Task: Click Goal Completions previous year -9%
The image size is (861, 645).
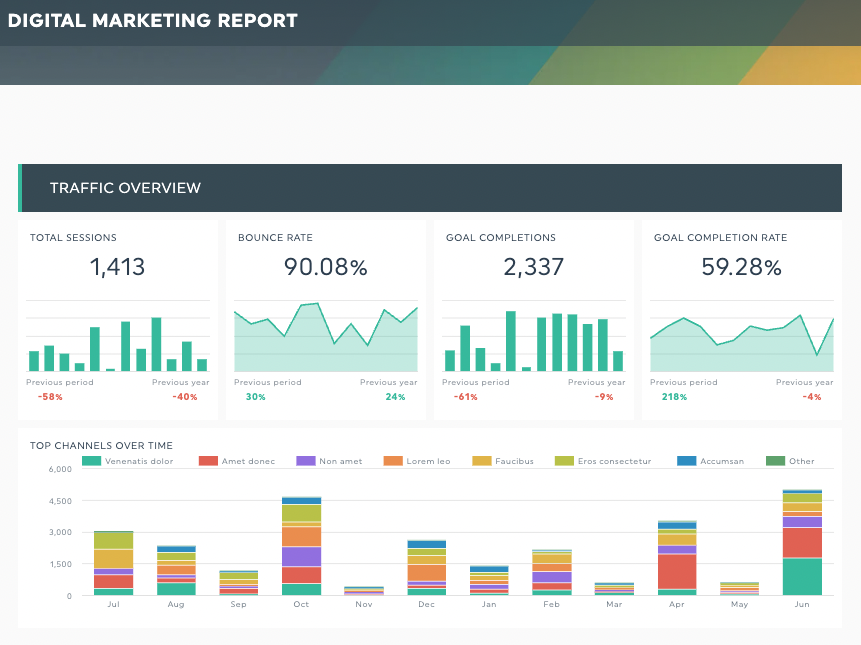Action: click(603, 397)
